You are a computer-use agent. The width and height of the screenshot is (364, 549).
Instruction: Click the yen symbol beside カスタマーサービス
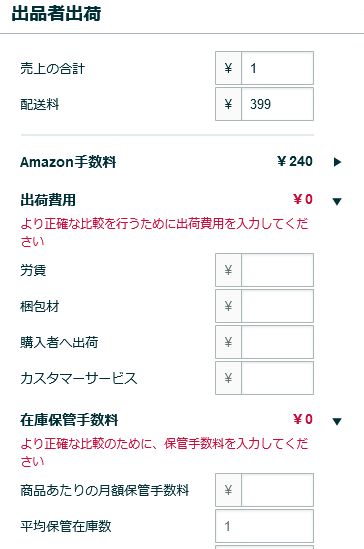coord(228,378)
